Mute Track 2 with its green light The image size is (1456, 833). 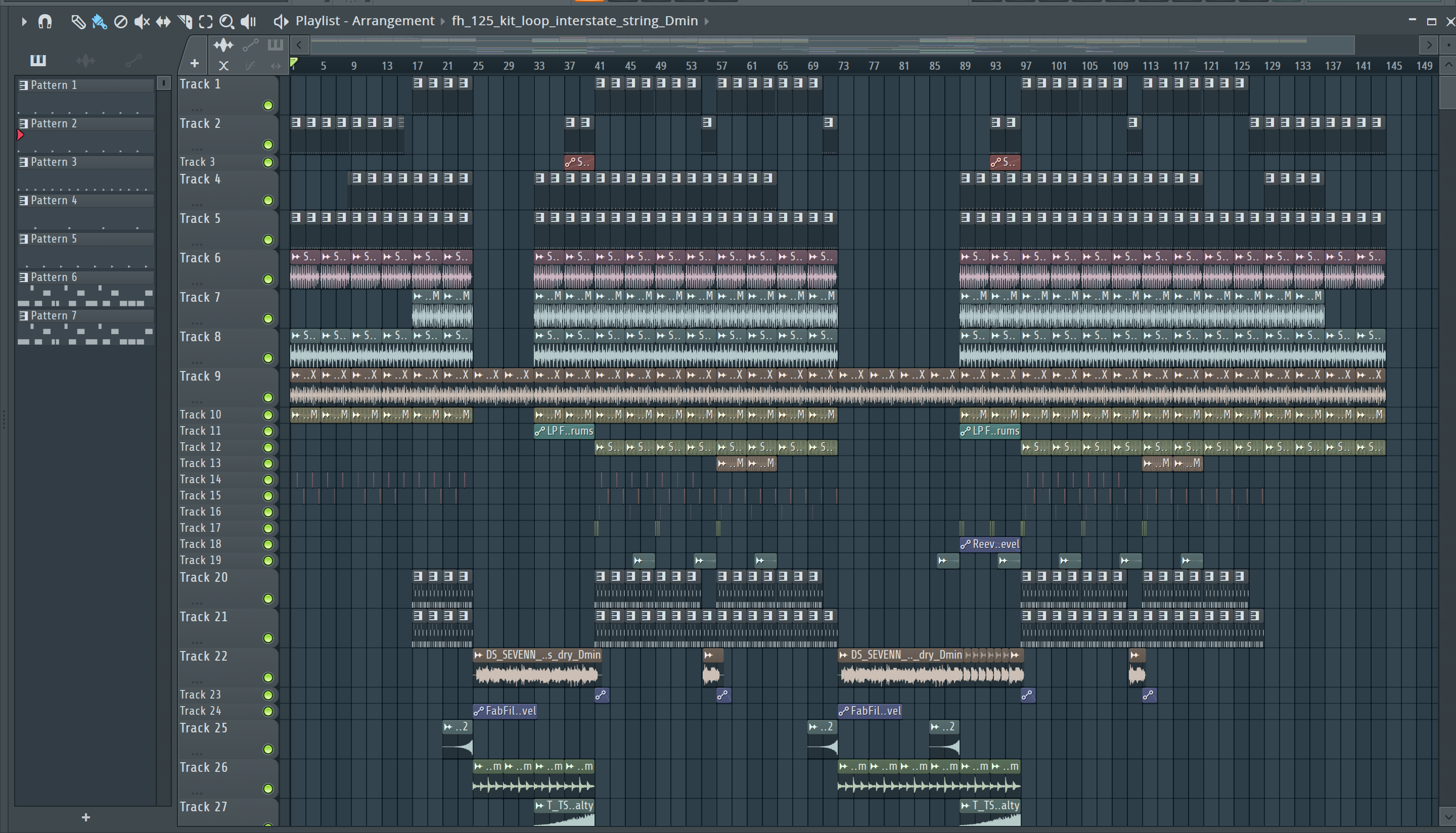[x=268, y=145]
